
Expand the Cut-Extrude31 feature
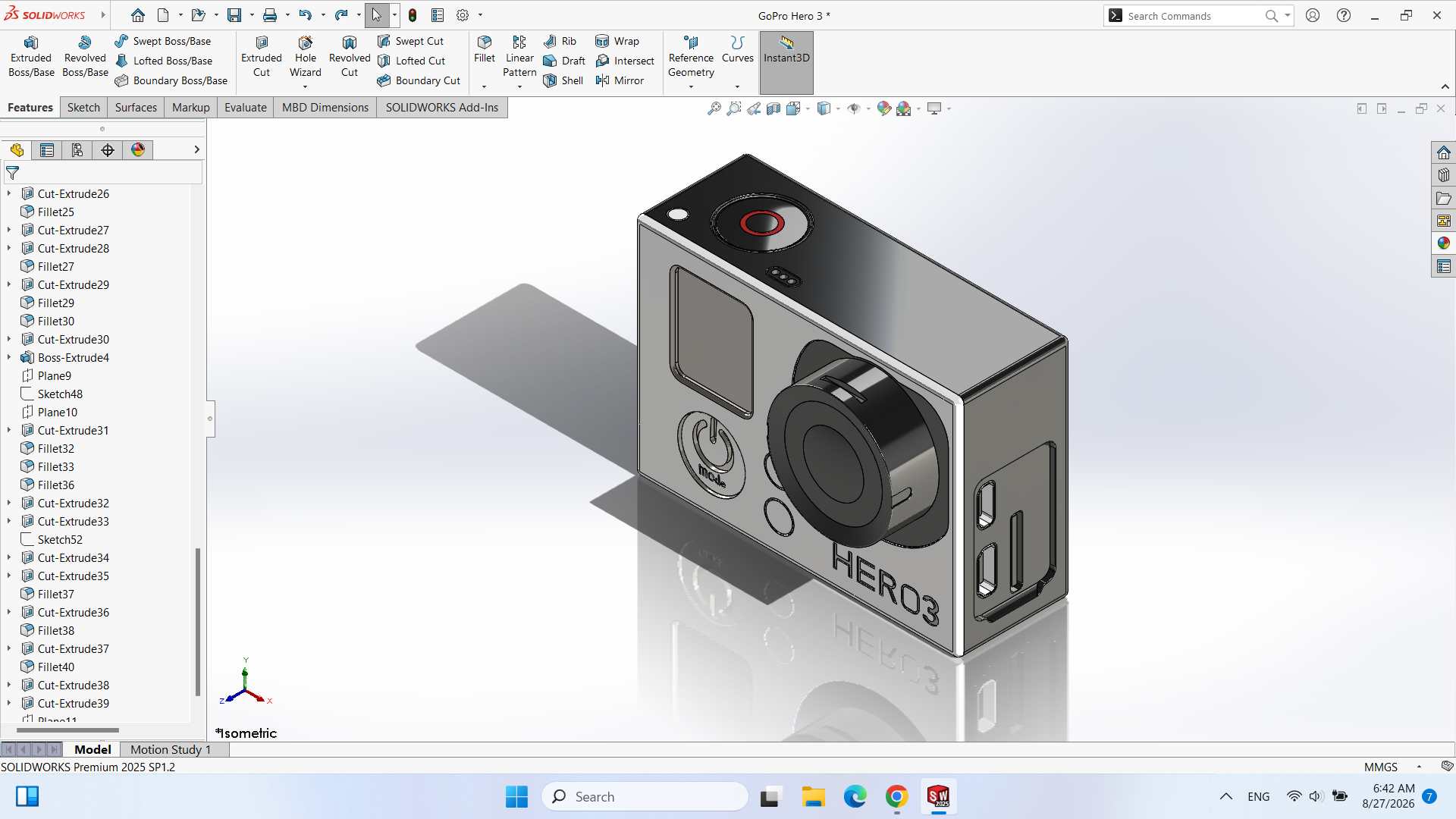pos(9,430)
